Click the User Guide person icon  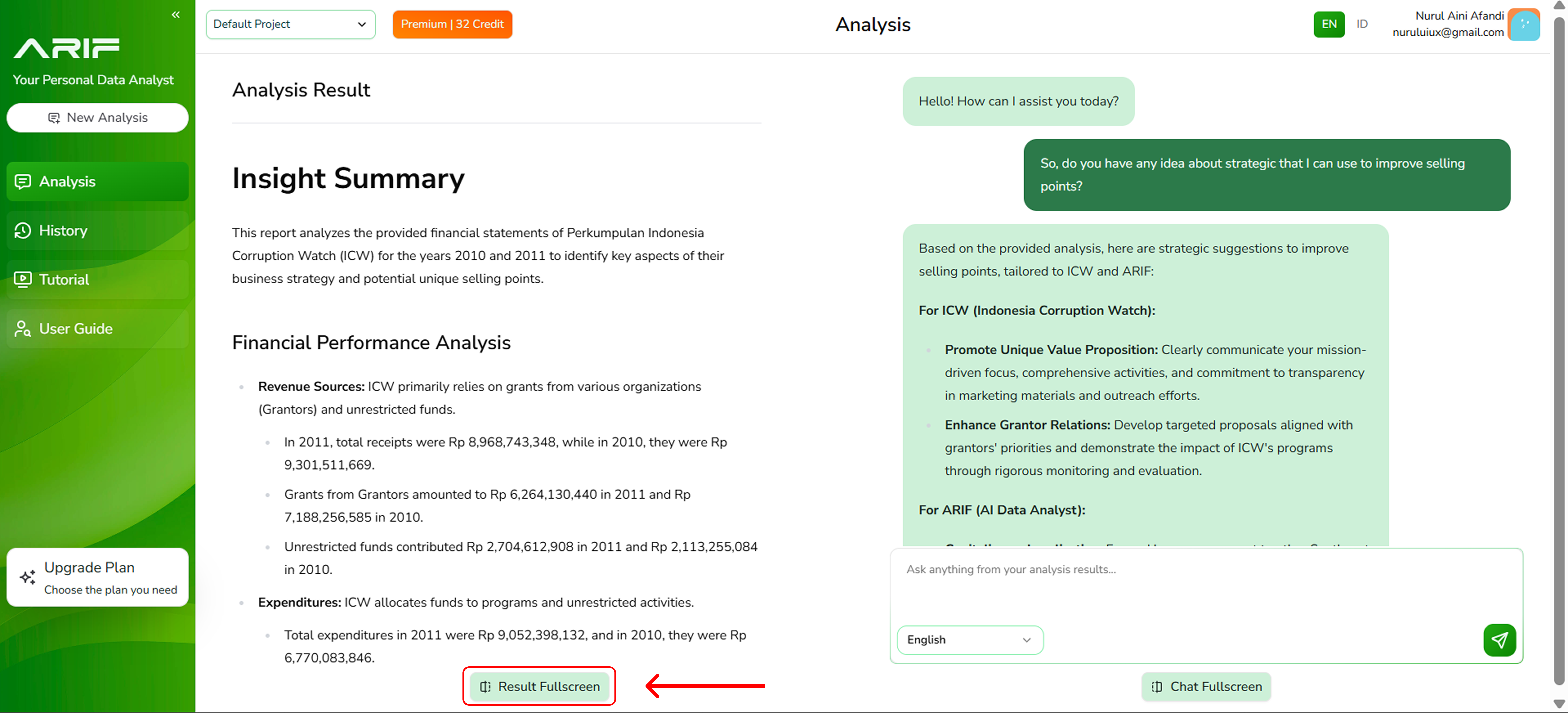pos(22,329)
